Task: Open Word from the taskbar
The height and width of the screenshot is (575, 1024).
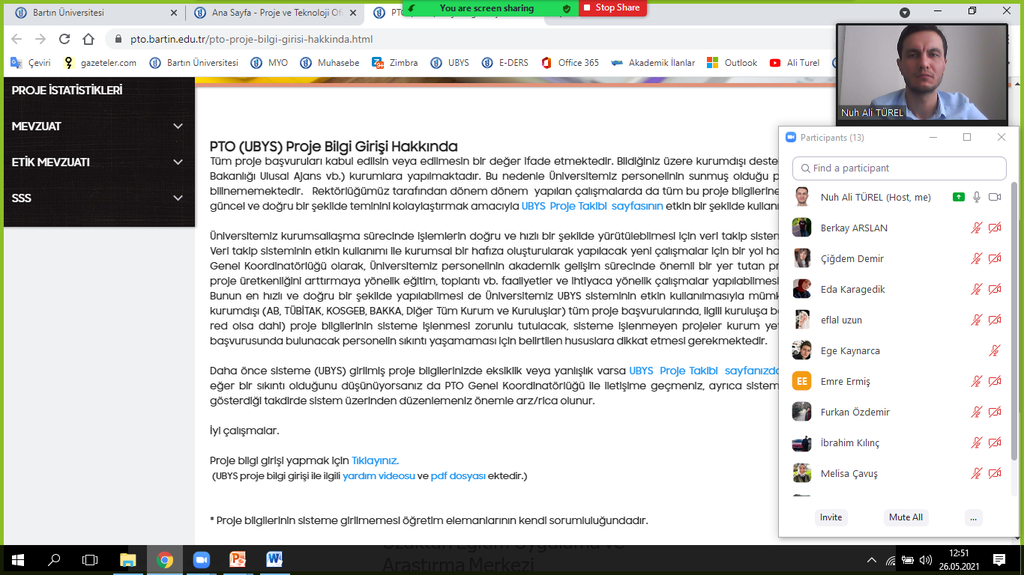Action: coord(274,560)
